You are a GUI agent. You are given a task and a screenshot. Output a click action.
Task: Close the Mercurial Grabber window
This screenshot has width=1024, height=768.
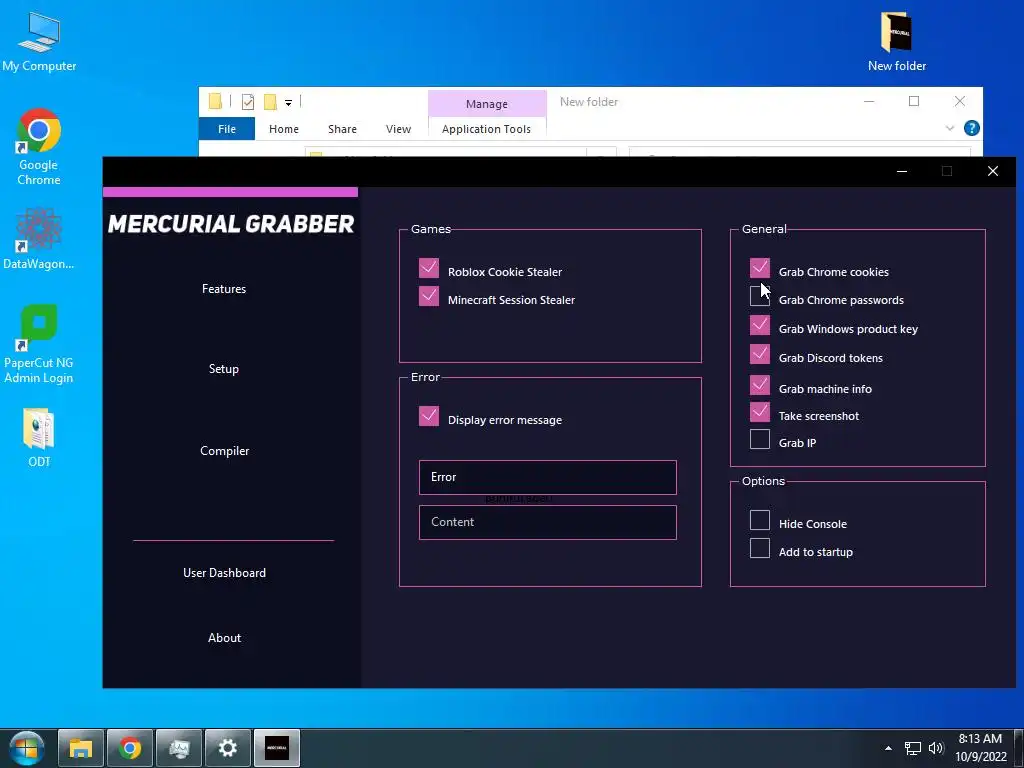coord(993,171)
